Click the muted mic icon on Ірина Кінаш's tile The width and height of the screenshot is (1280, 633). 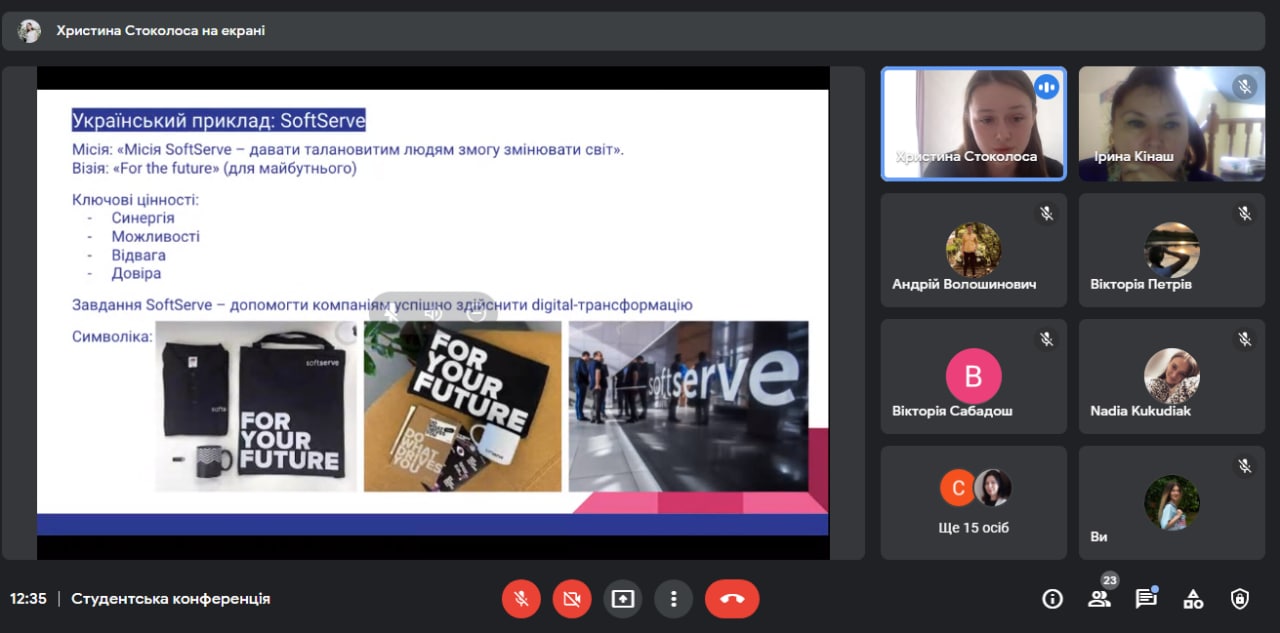[x=1244, y=87]
